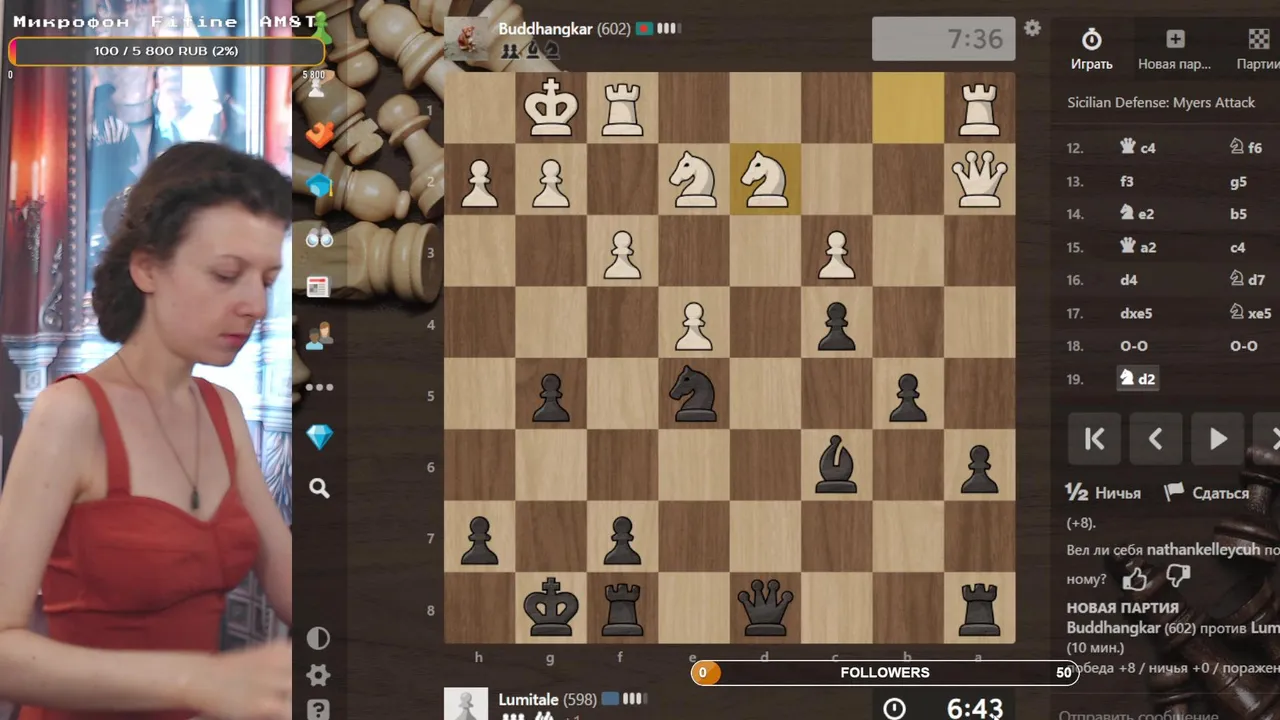Image resolution: width=1280 pixels, height=720 pixels.
Task: Click the white king on g1
Action: click(551, 108)
